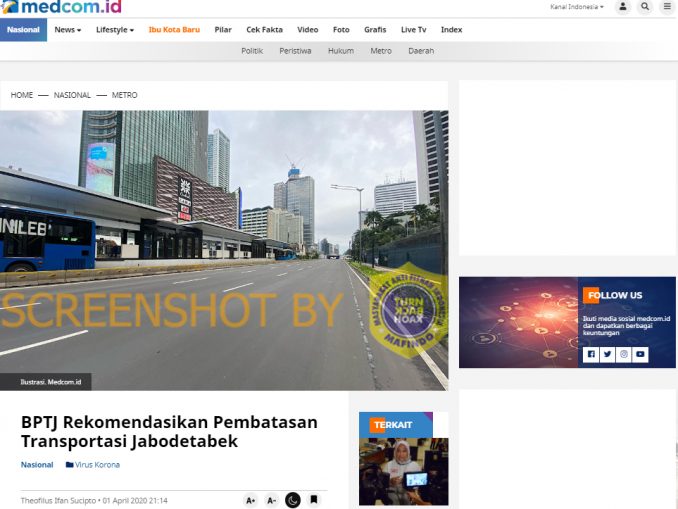Click the article's main street photo
The image size is (678, 509).
click(224, 250)
